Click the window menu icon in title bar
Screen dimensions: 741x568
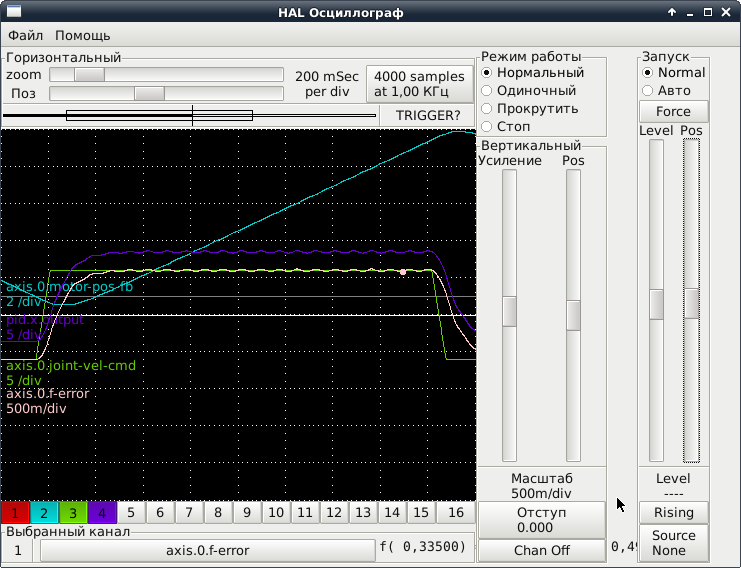point(14,11)
